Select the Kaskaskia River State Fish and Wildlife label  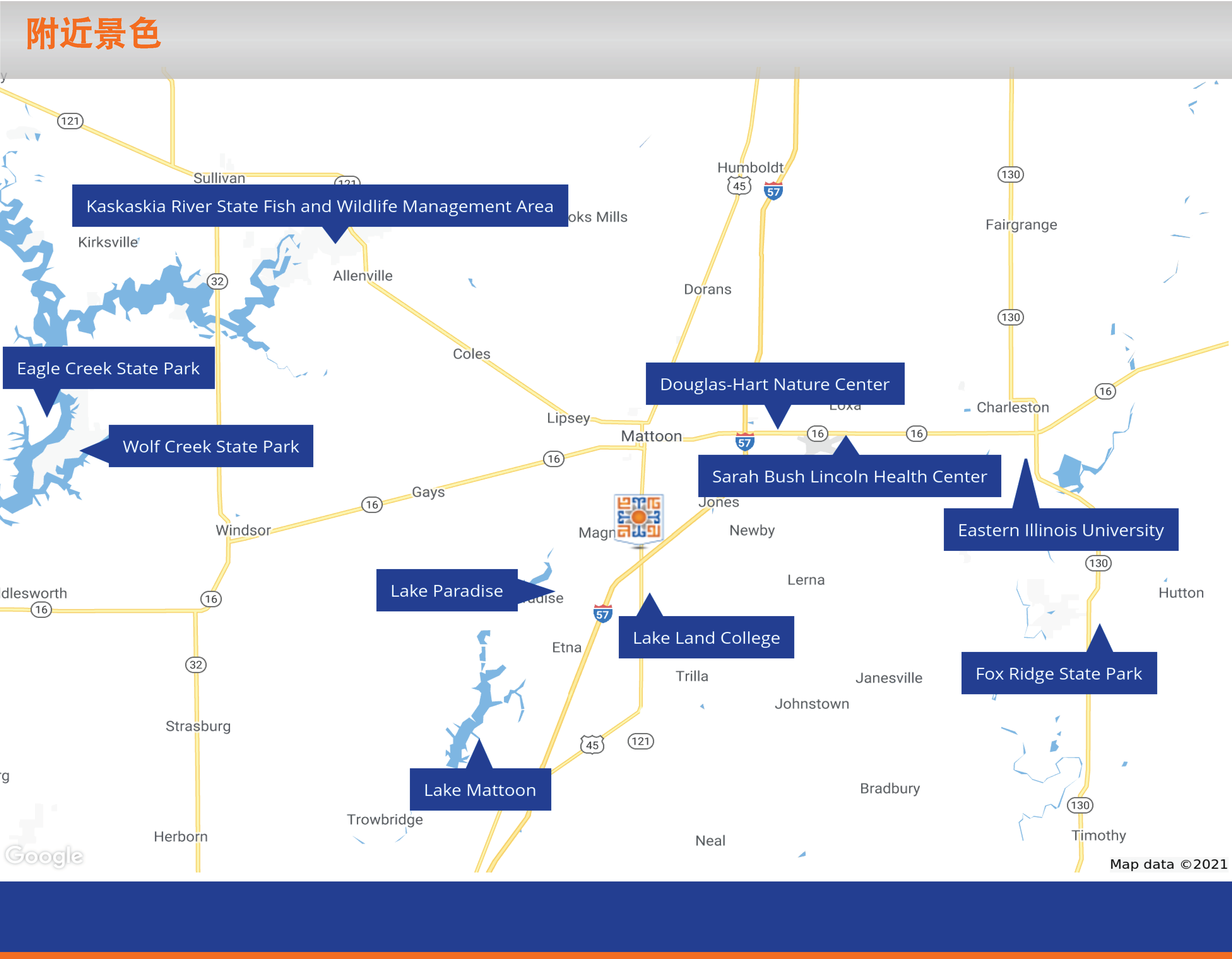pyautogui.click(x=320, y=206)
